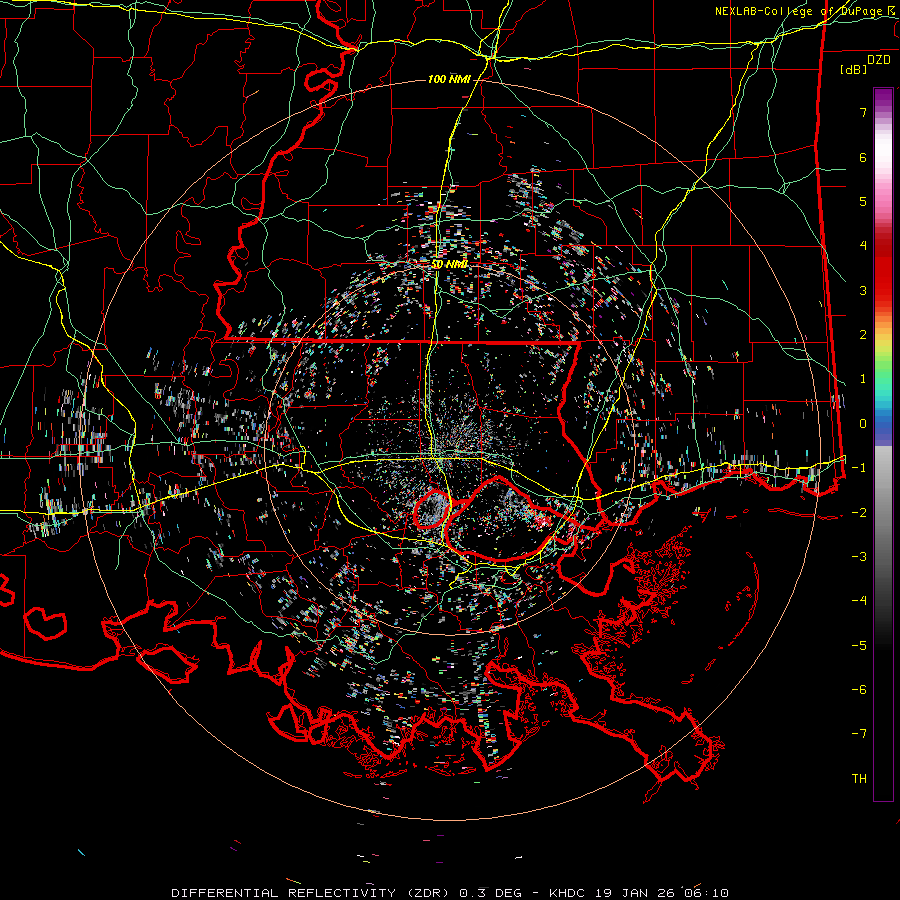Click the [dB] units label

point(854,69)
